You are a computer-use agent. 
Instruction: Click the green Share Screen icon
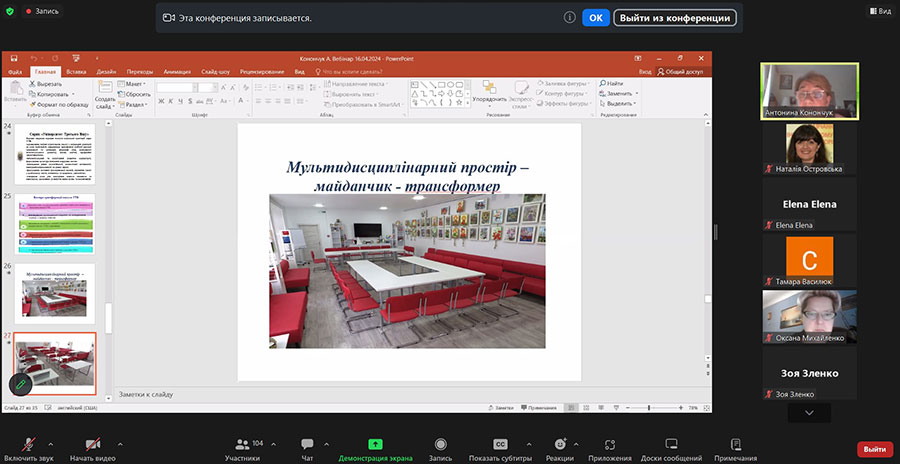point(375,444)
